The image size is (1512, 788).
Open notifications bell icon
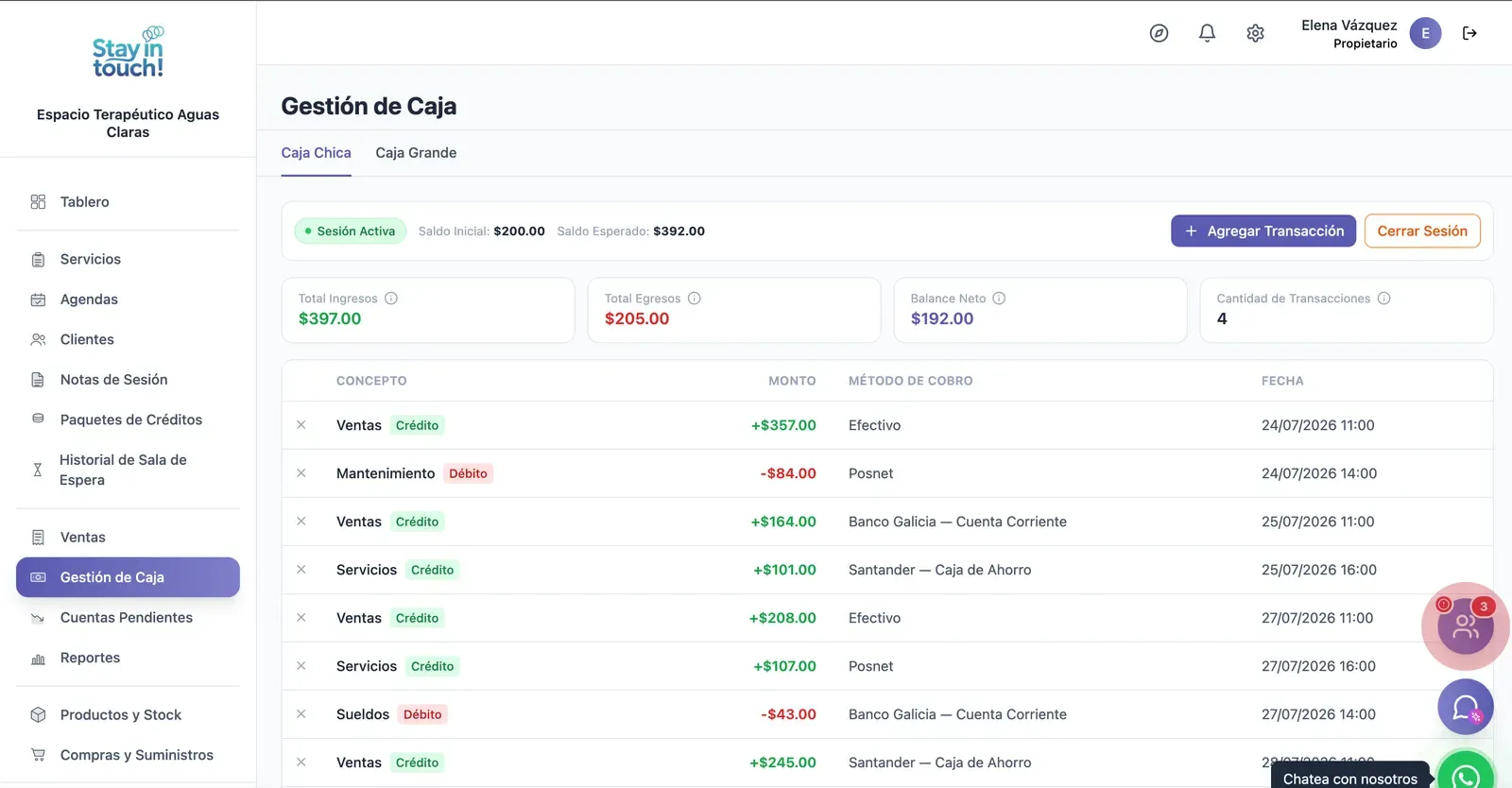(x=1207, y=33)
